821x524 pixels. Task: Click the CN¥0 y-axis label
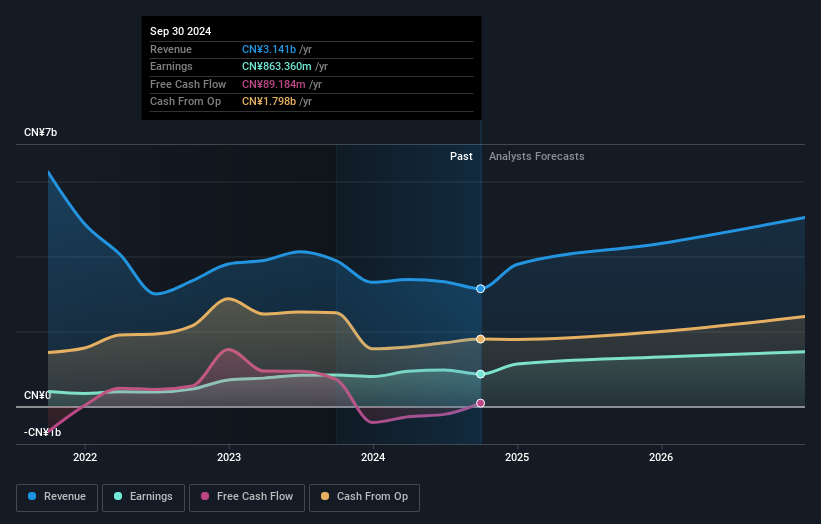coord(37,395)
